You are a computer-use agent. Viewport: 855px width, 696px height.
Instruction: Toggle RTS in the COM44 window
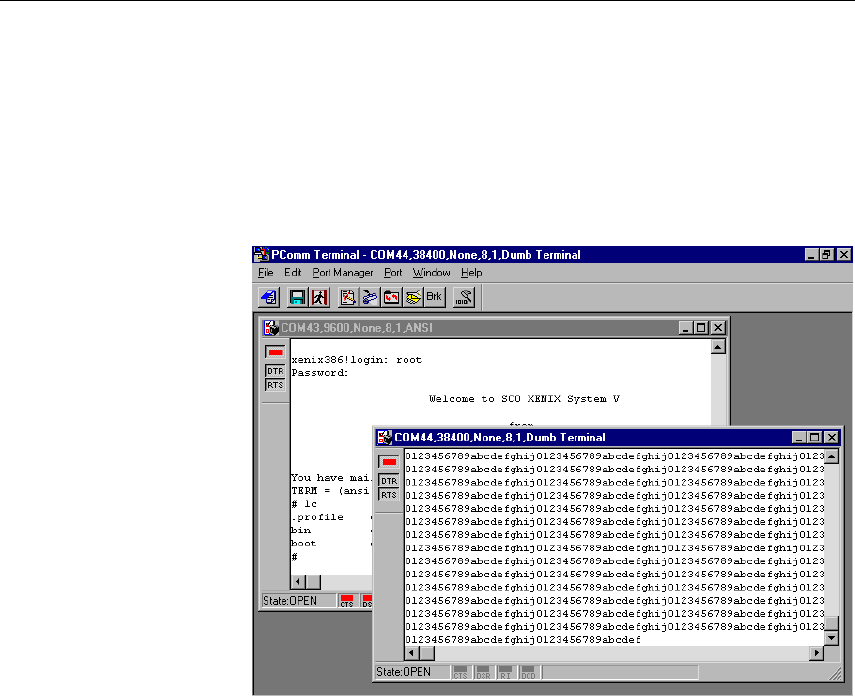click(389, 495)
